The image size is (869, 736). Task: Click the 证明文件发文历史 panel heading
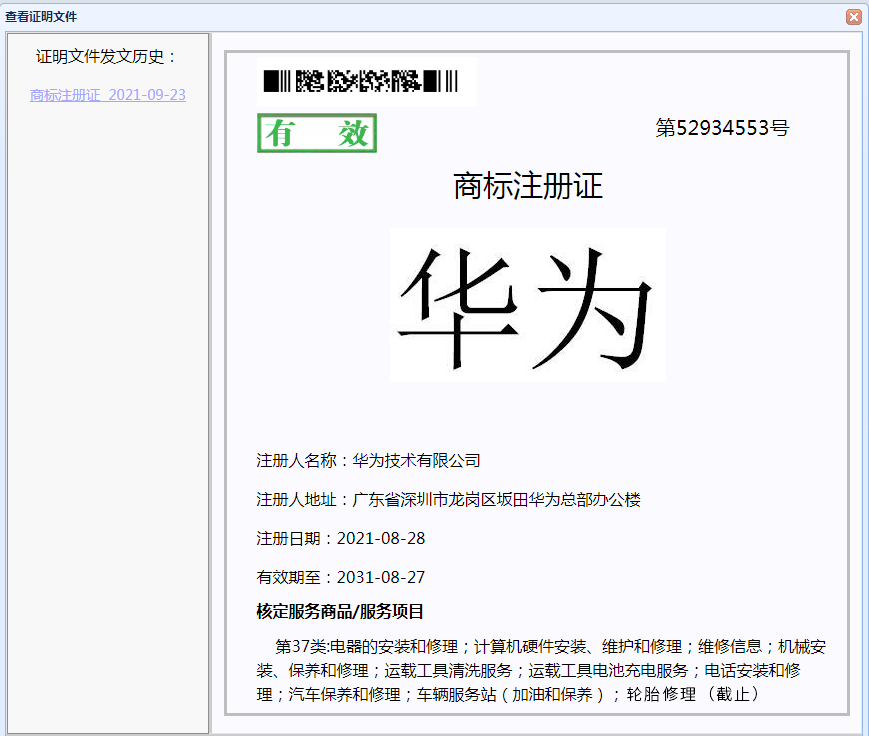[106, 57]
